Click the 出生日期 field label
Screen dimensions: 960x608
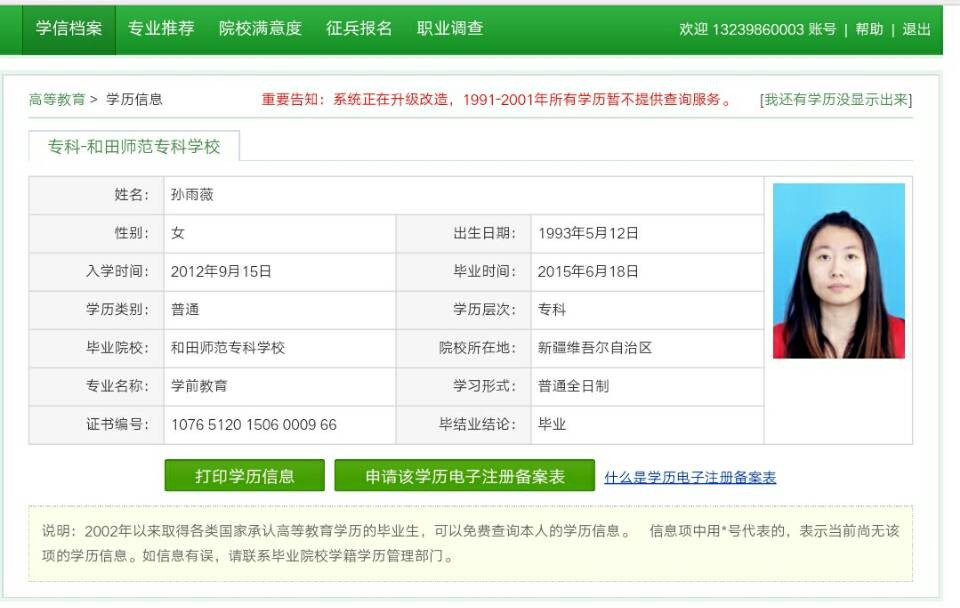click(485, 233)
